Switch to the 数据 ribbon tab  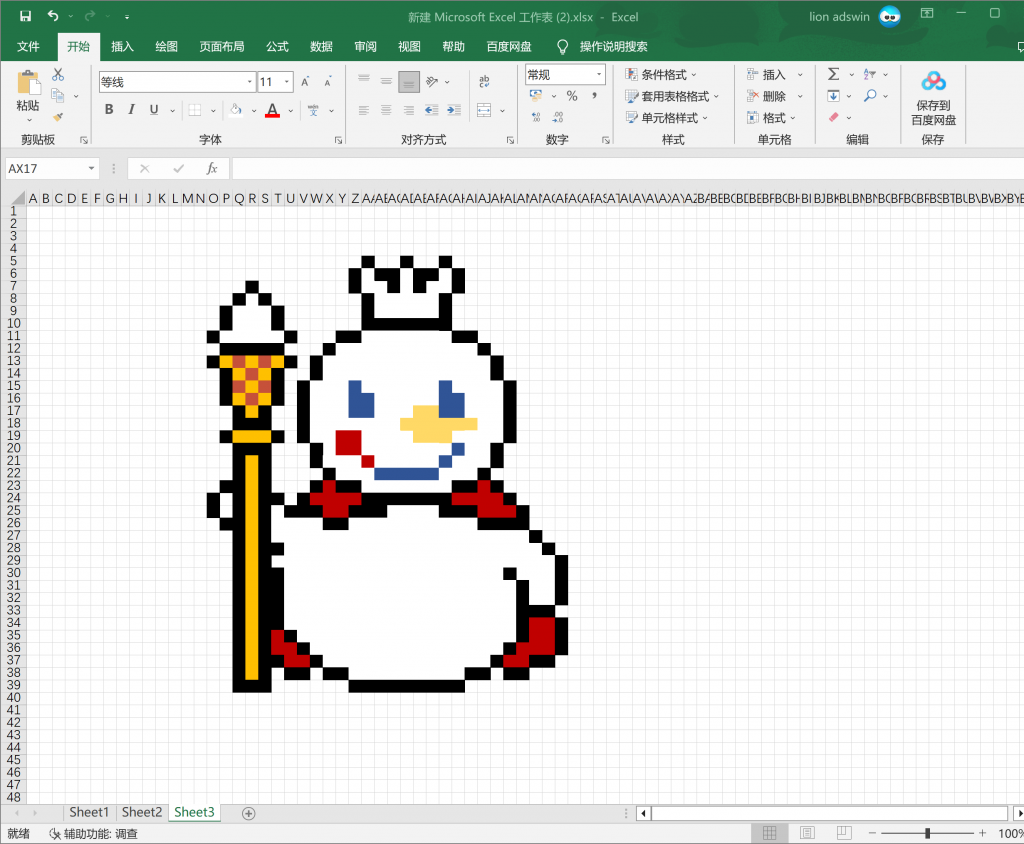pos(321,46)
